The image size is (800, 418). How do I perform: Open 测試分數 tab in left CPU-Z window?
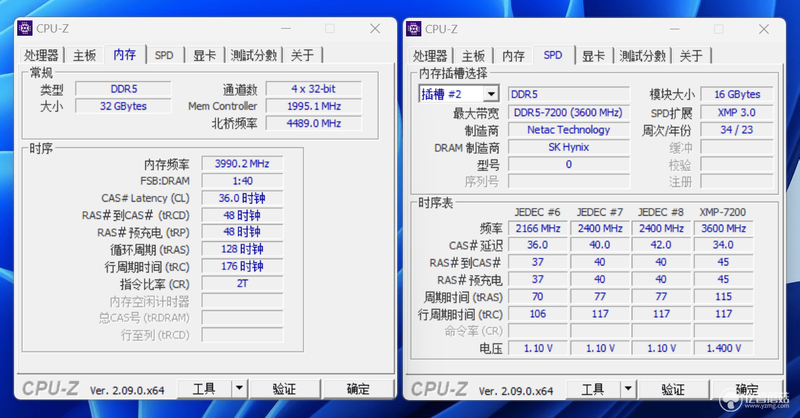[x=254, y=55]
